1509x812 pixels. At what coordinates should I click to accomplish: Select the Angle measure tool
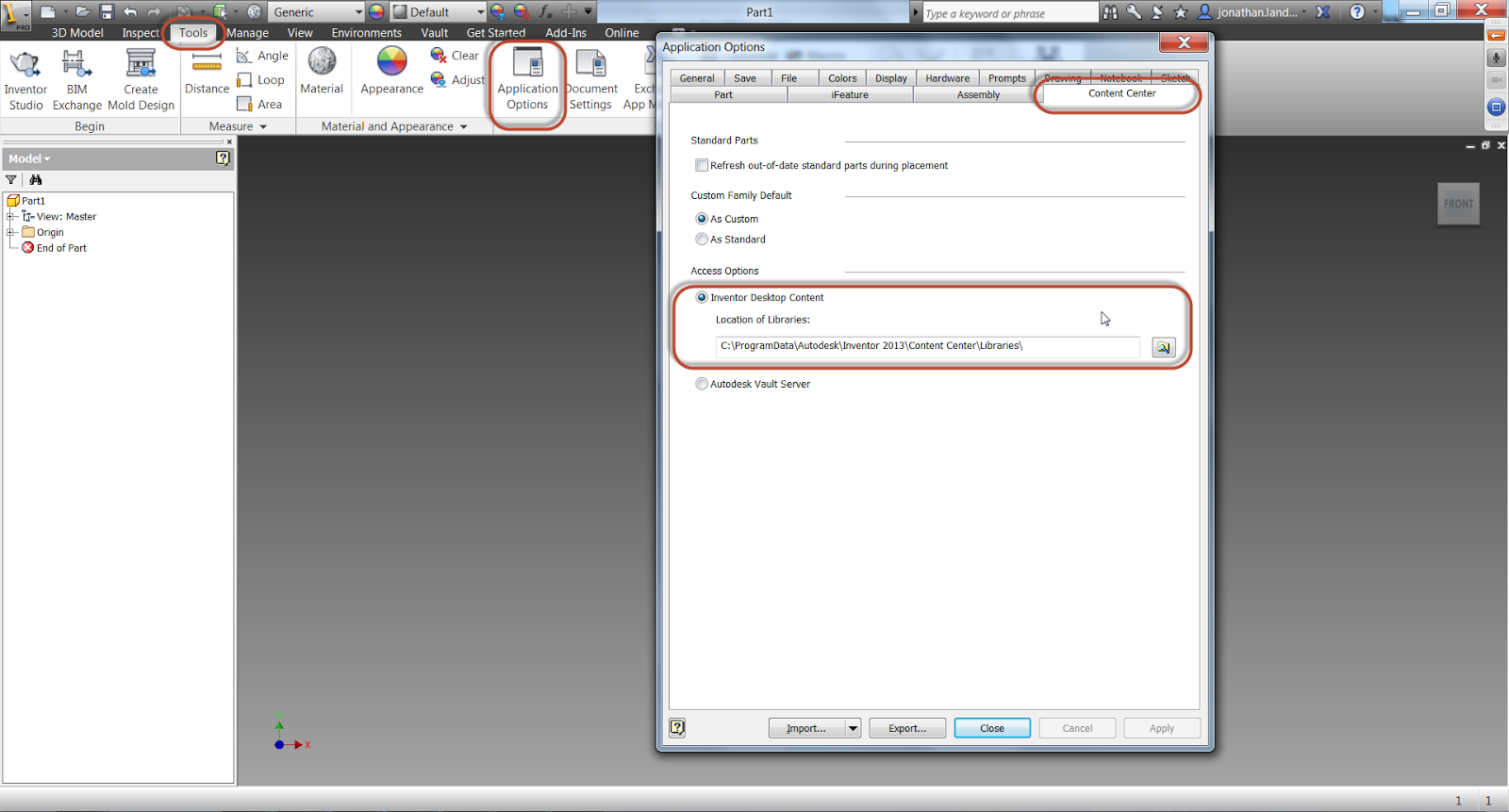point(263,56)
